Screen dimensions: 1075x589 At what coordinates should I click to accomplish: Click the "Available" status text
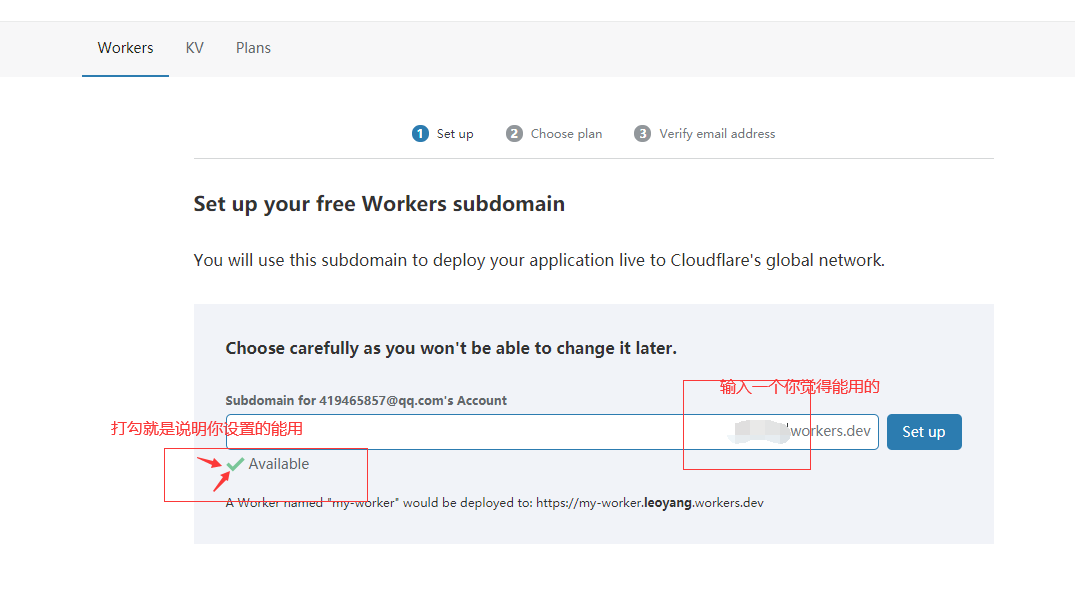click(x=279, y=464)
